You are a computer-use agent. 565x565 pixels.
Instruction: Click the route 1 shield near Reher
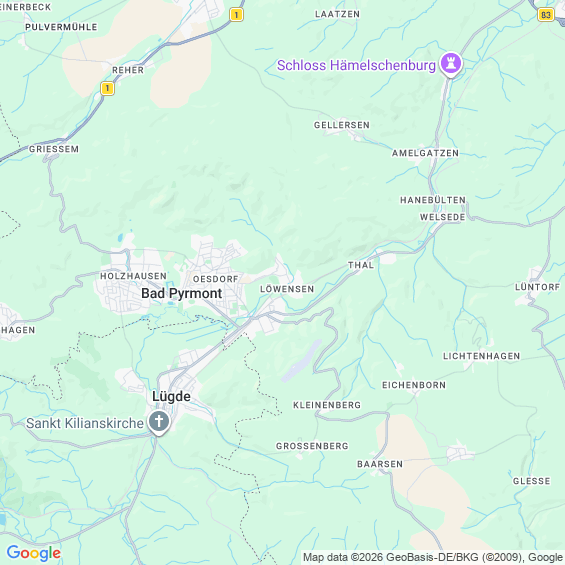(x=107, y=88)
